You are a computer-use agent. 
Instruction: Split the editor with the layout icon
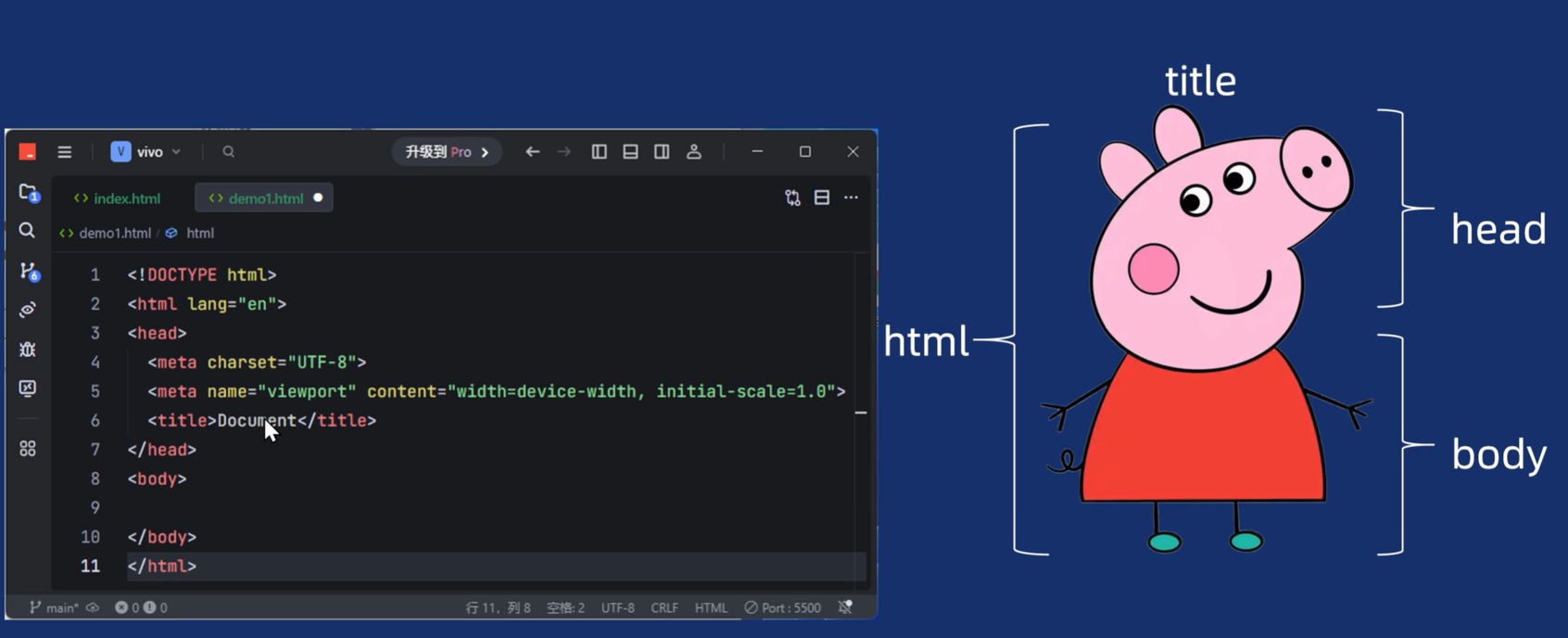tap(822, 198)
